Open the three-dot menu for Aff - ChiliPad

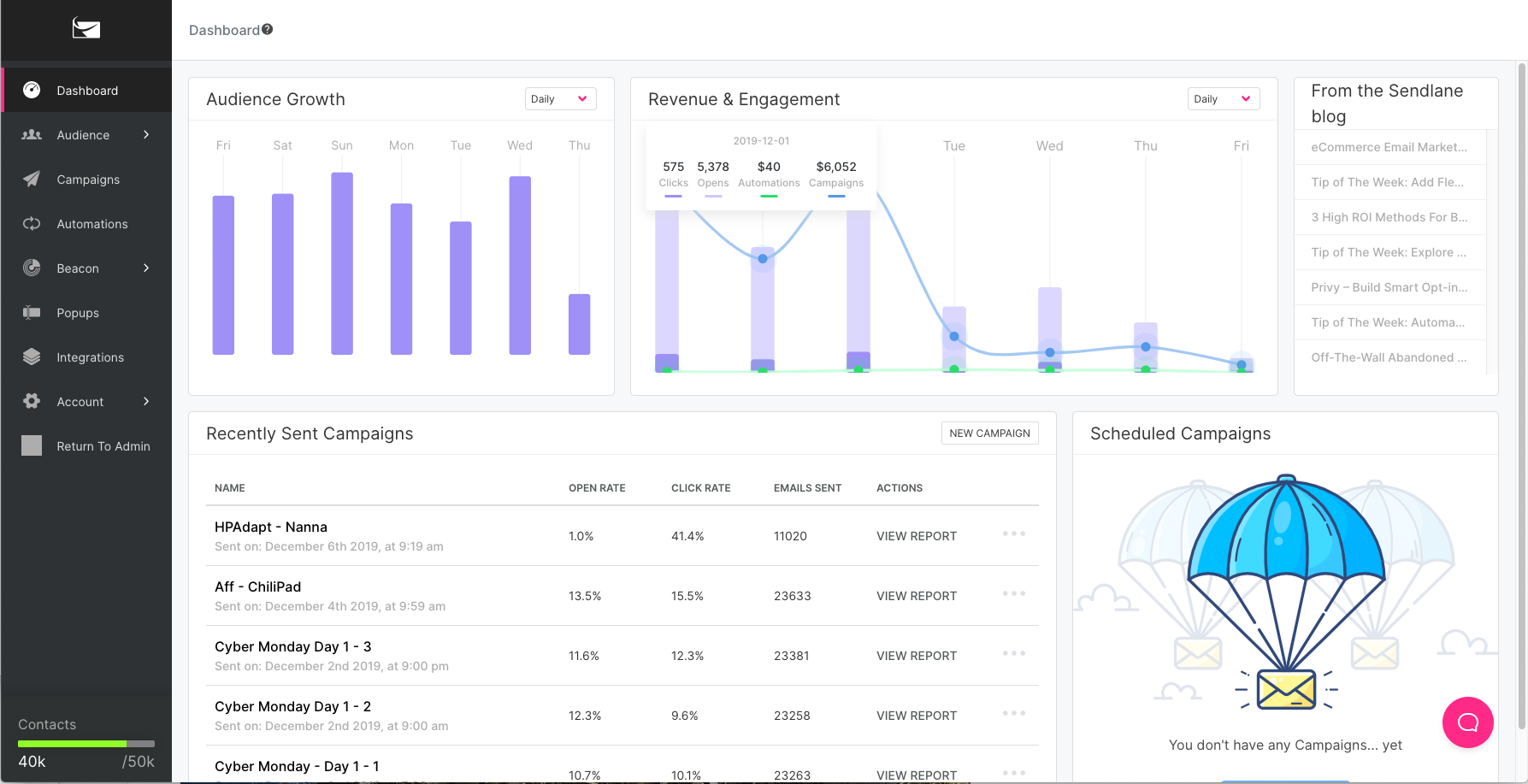click(1014, 593)
